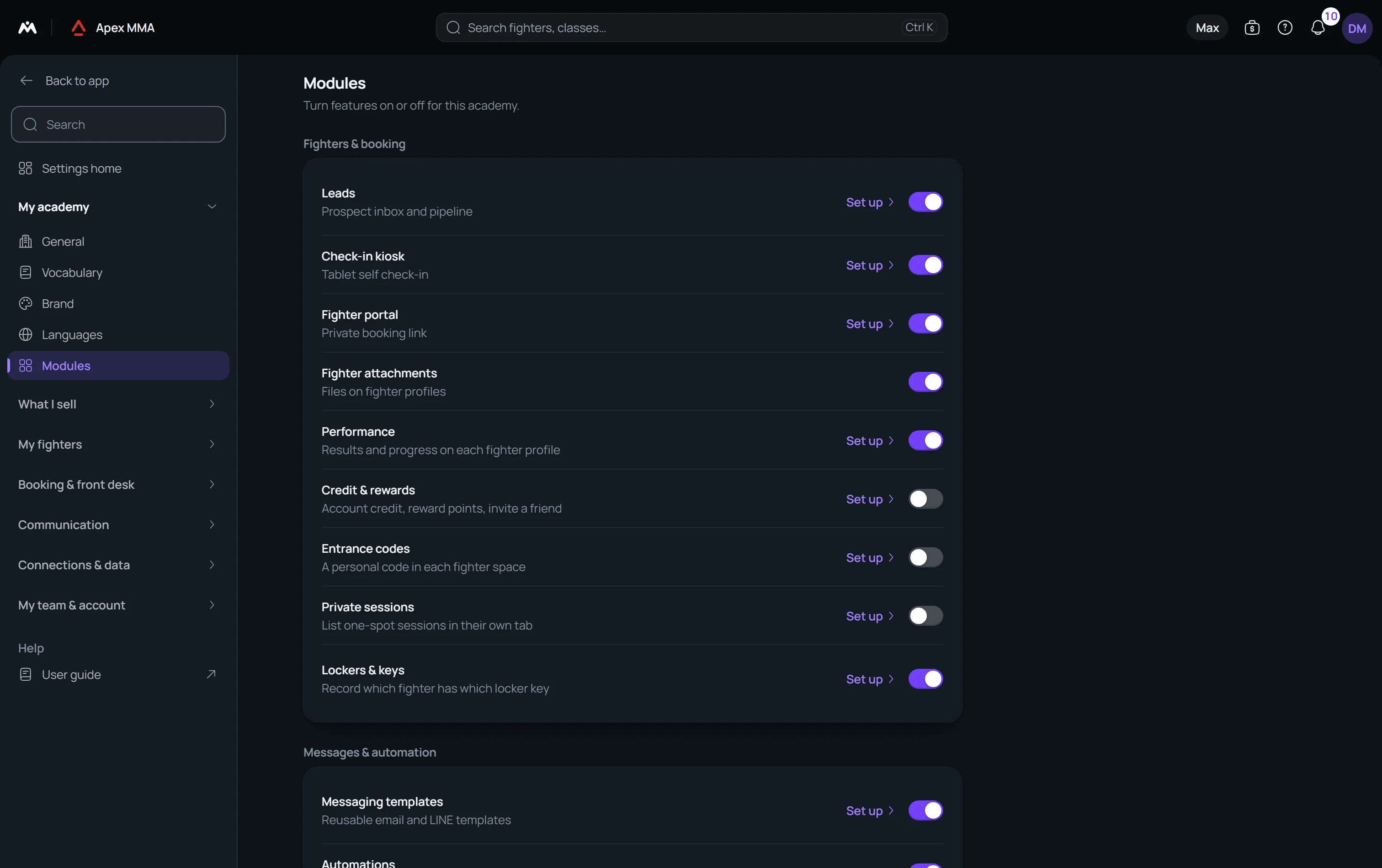This screenshot has width=1382, height=868.
Task: Open Set up for Messaging templates
Action: [870, 810]
